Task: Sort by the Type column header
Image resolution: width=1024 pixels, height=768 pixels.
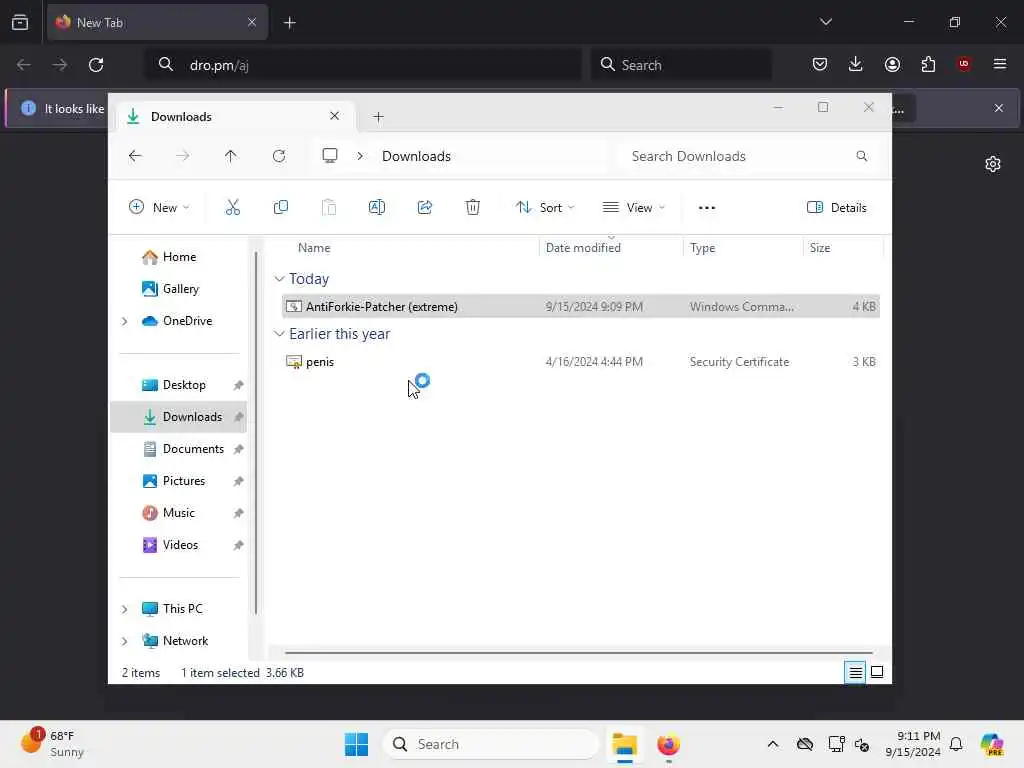Action: (x=703, y=248)
